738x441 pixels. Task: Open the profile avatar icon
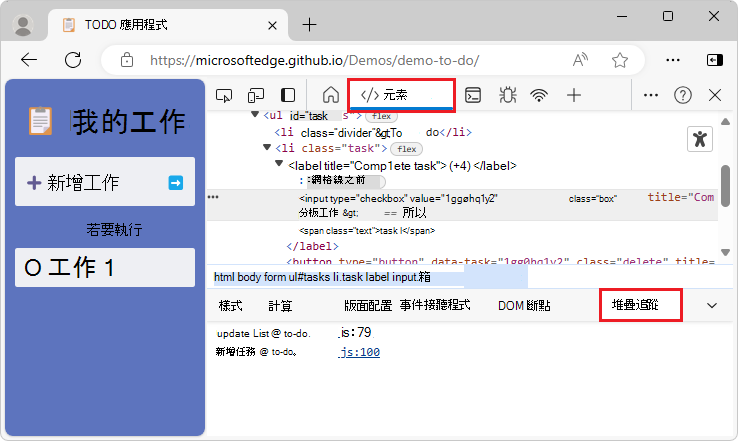pyautogui.click(x=23, y=25)
